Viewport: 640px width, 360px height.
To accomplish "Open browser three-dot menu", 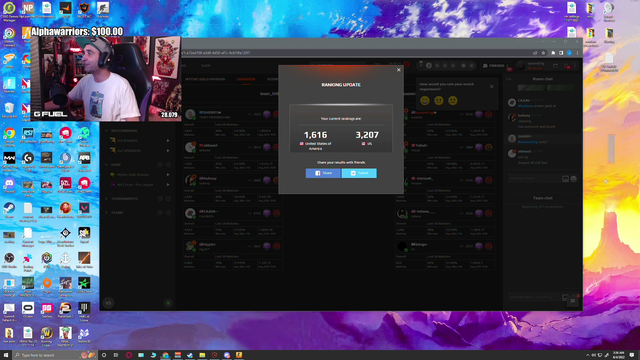I will pyautogui.click(x=577, y=53).
